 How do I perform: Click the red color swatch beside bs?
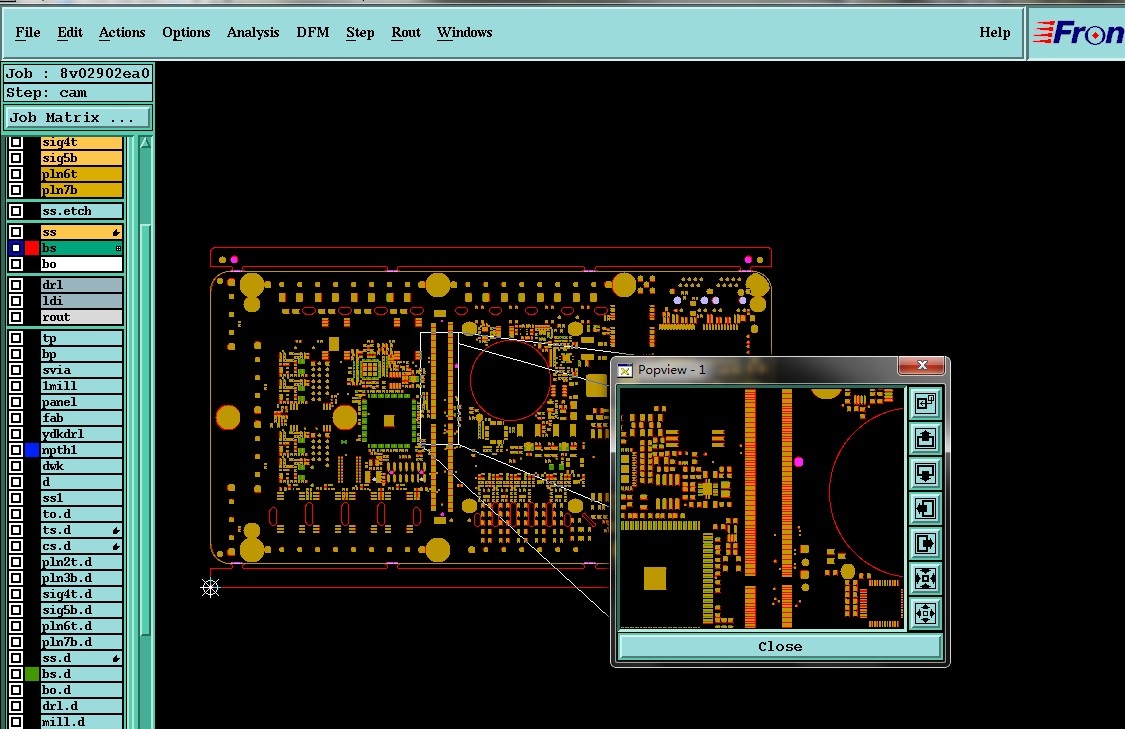tap(32, 248)
